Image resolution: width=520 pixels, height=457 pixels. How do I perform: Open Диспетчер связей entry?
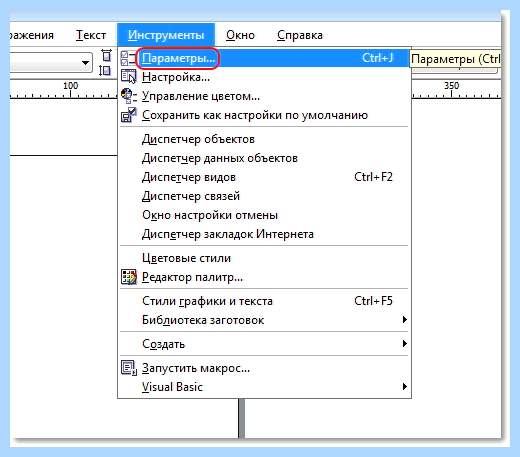coord(264,196)
